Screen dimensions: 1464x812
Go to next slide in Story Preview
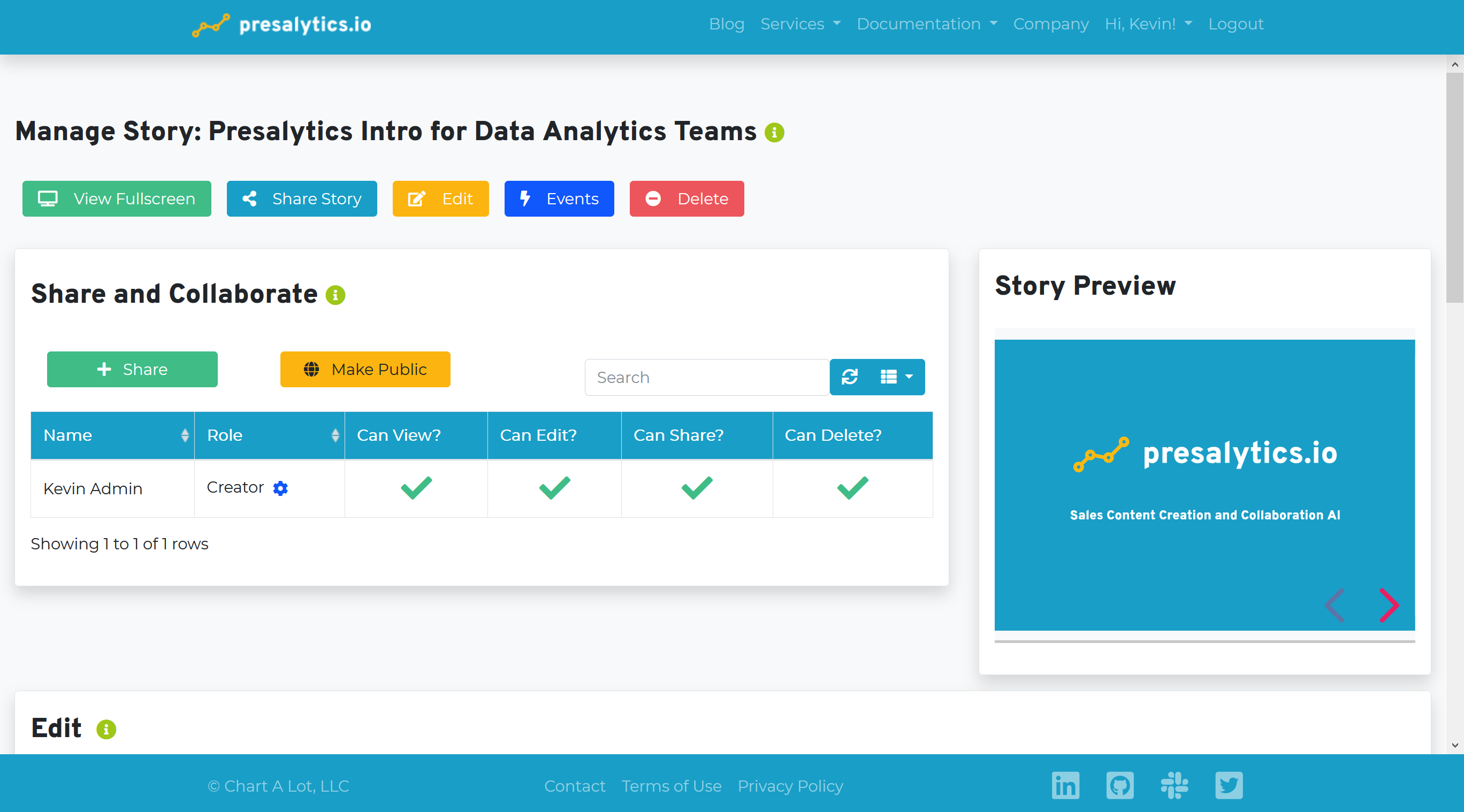1389,605
